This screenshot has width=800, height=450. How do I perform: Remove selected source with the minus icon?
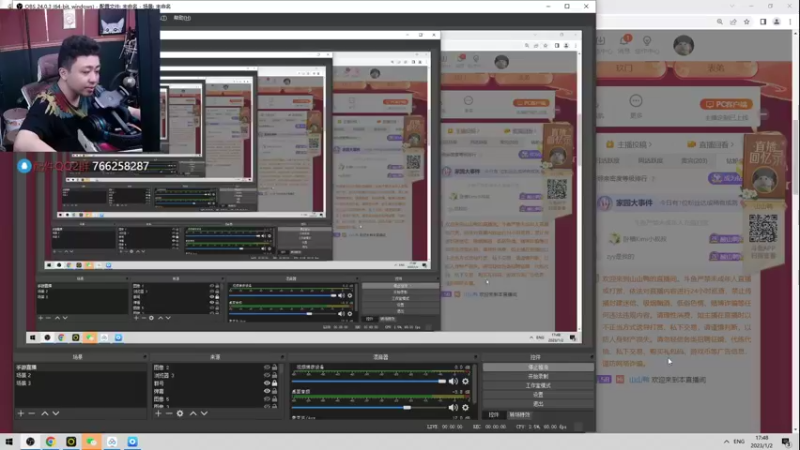pos(169,413)
